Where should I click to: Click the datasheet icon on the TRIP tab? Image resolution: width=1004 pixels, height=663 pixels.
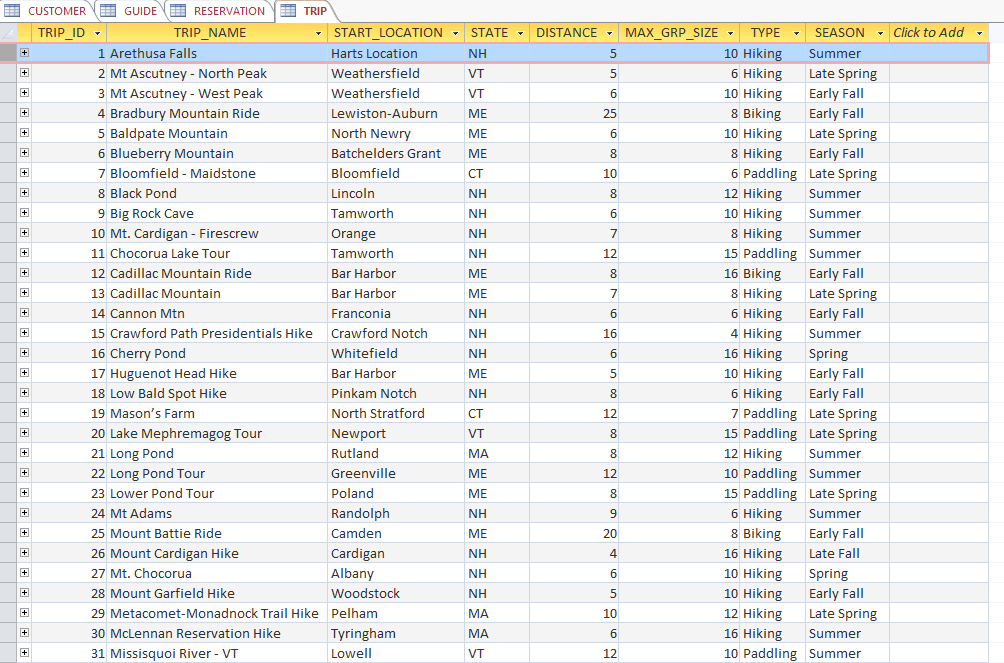(289, 12)
